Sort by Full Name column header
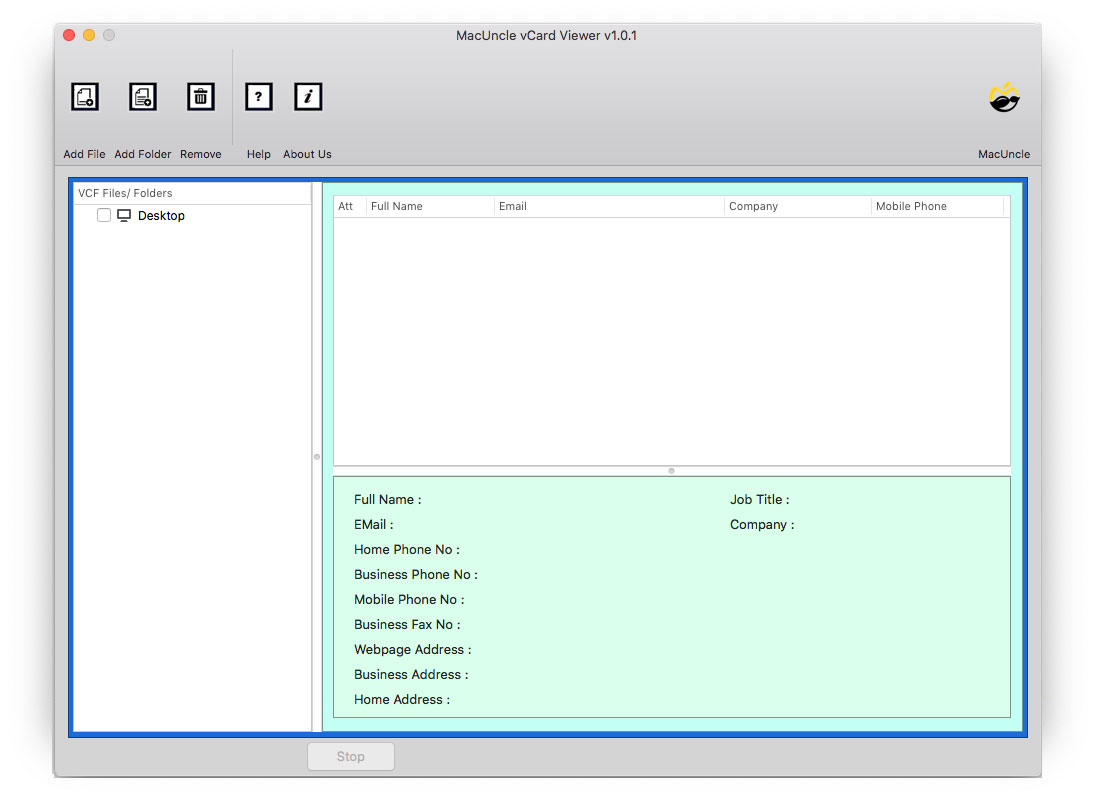This screenshot has height=799, width=1096. pyautogui.click(x=430, y=207)
